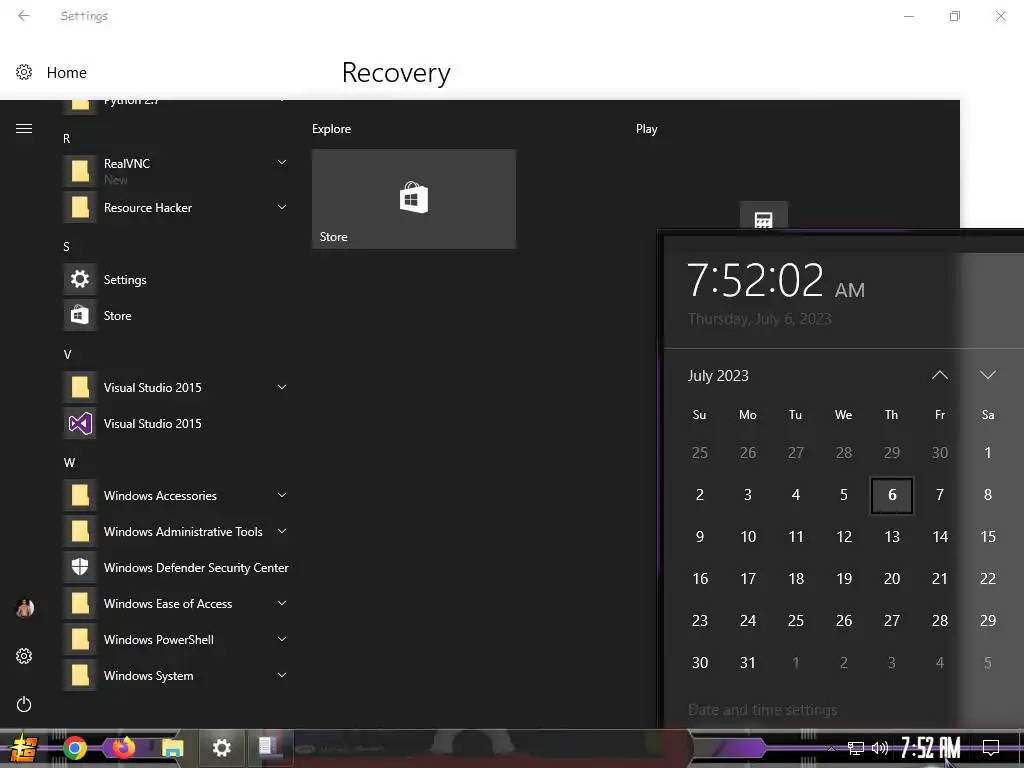Open Firefox from the taskbar
This screenshot has width=1024, height=768.
click(123, 747)
